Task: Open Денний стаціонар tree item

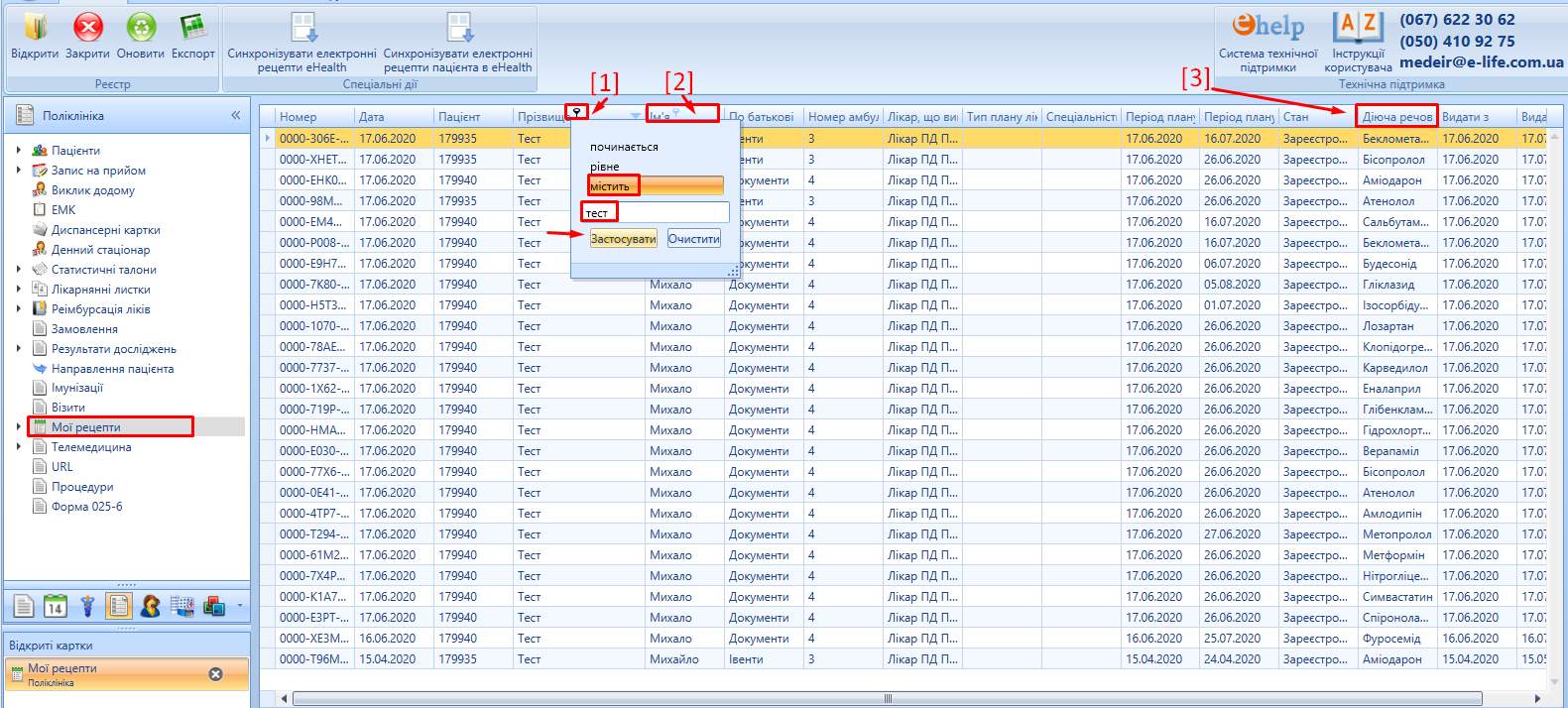Action: point(100,250)
